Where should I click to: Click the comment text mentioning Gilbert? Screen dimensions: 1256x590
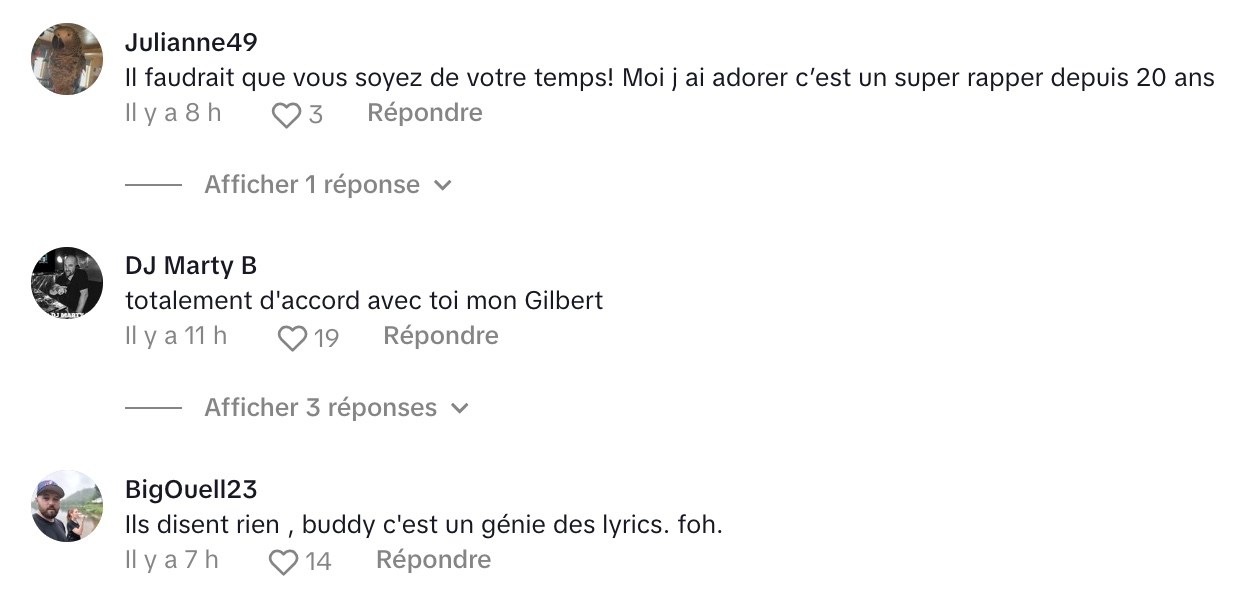tap(364, 300)
